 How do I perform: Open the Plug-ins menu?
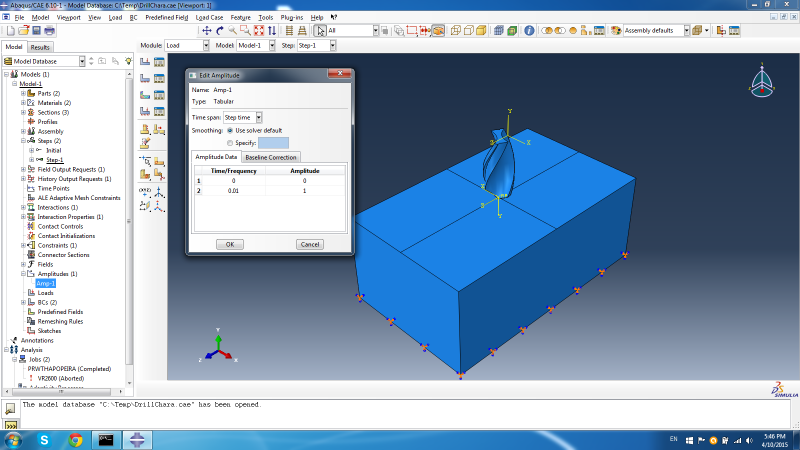point(291,17)
